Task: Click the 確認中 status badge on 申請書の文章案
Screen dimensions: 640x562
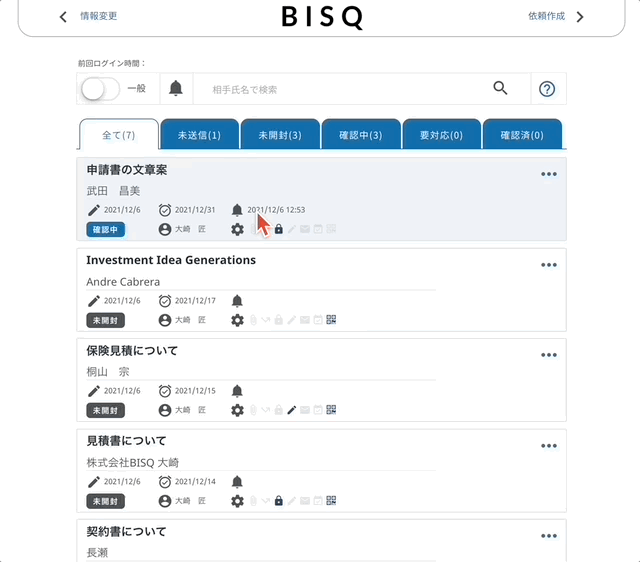Action: click(x=105, y=230)
